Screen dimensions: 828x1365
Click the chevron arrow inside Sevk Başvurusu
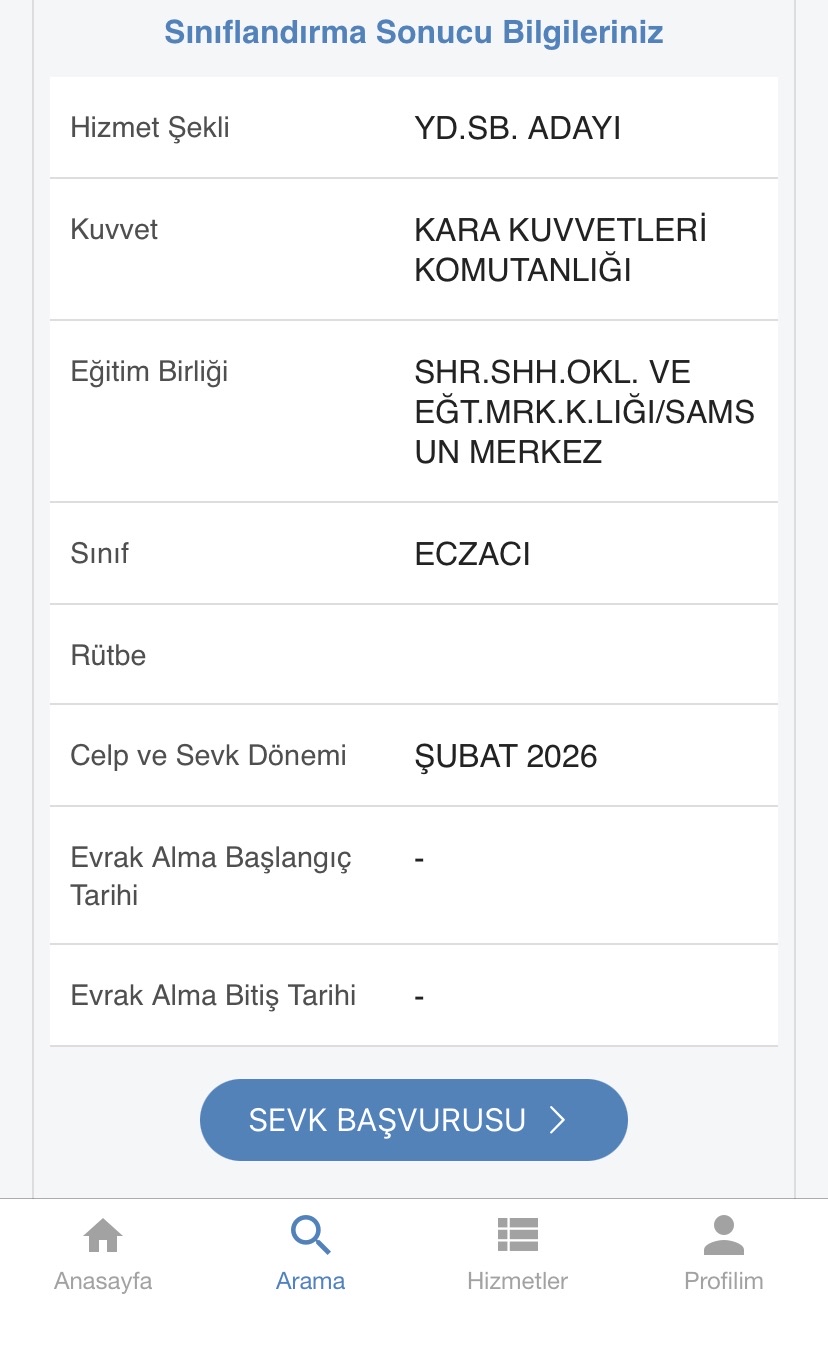click(x=558, y=1120)
